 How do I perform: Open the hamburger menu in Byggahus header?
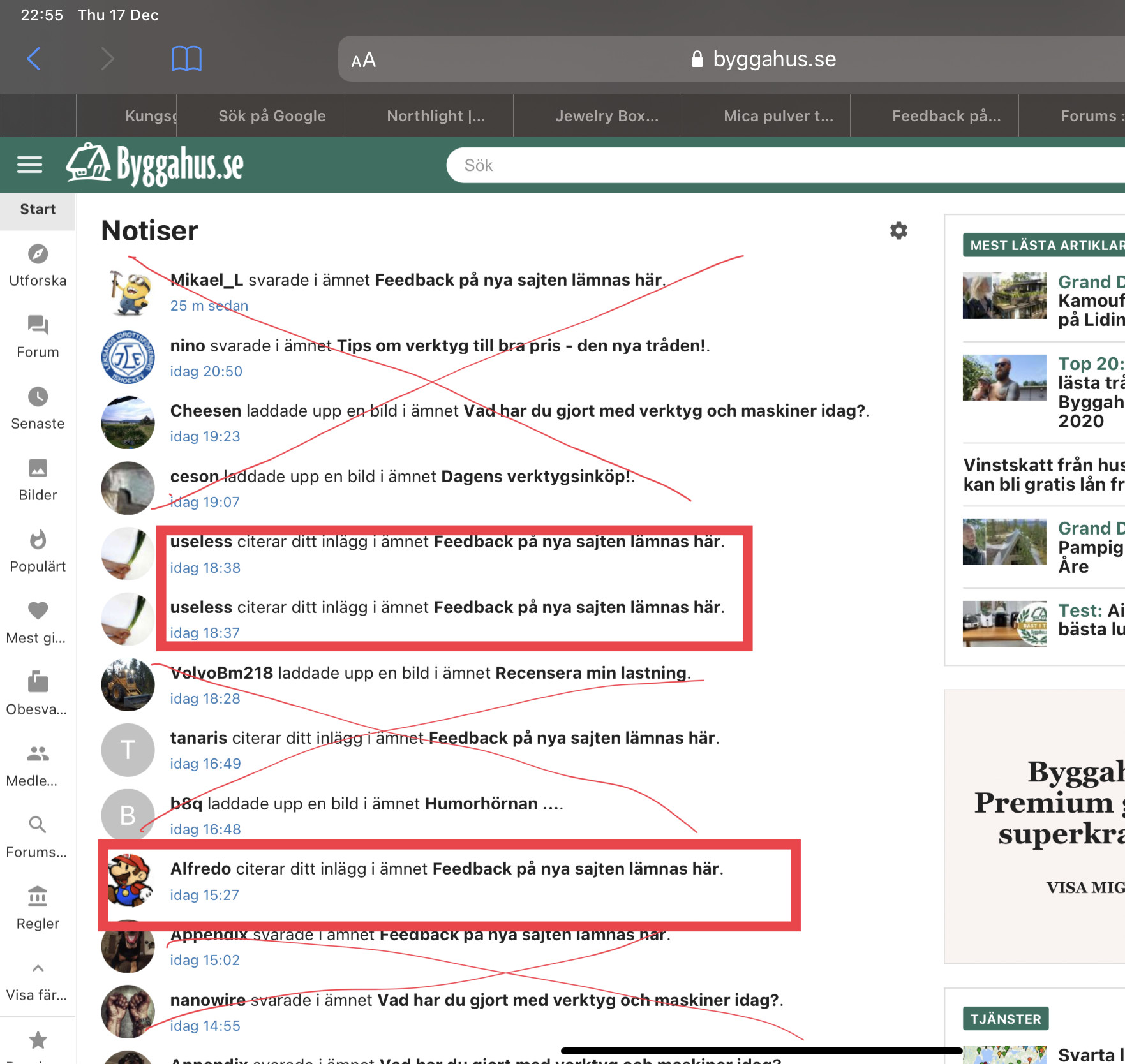[29, 165]
